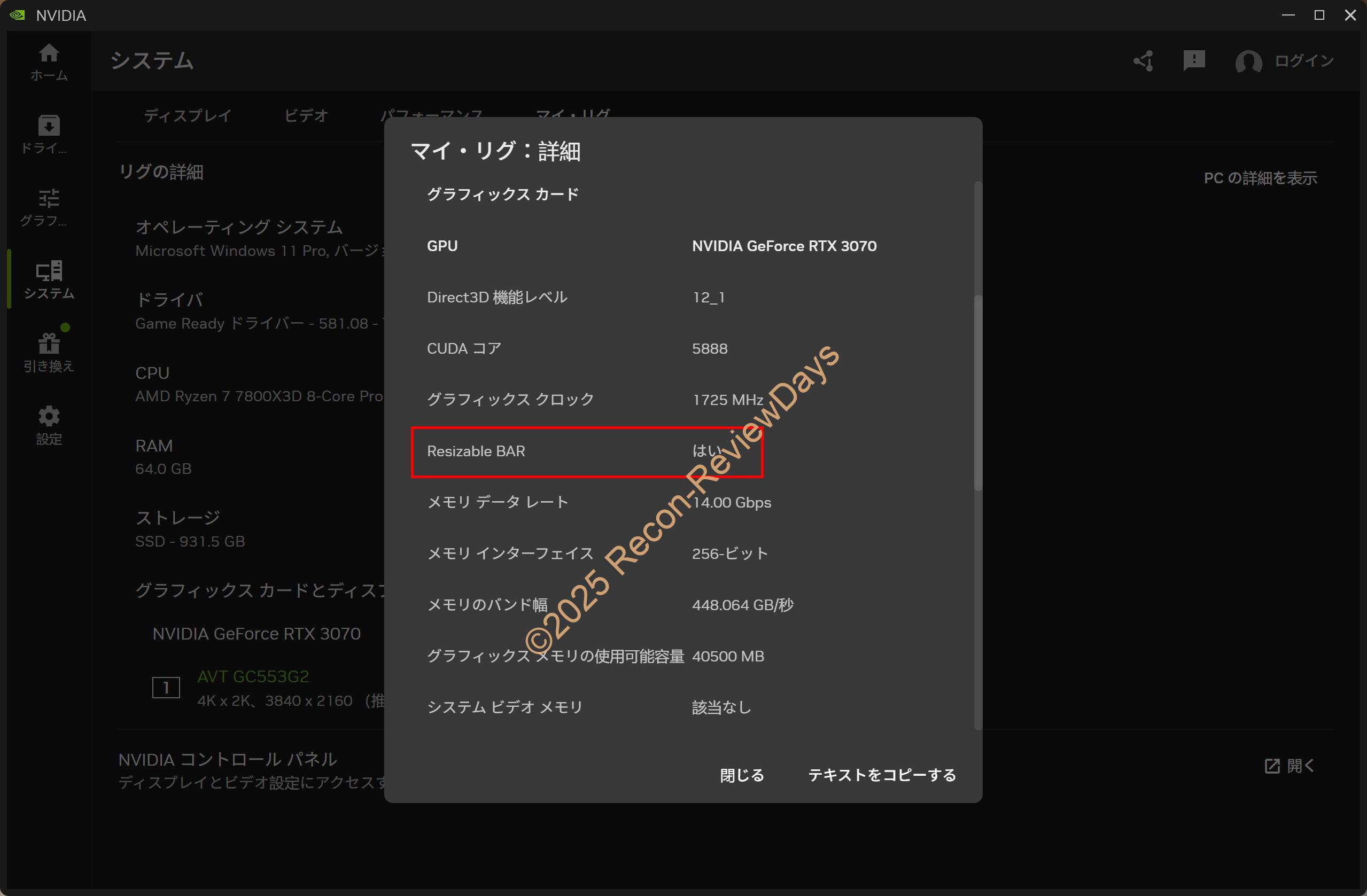The height and width of the screenshot is (896, 1367).
Task: Select the AVT GC553G2 display entry
Action: pos(253,676)
